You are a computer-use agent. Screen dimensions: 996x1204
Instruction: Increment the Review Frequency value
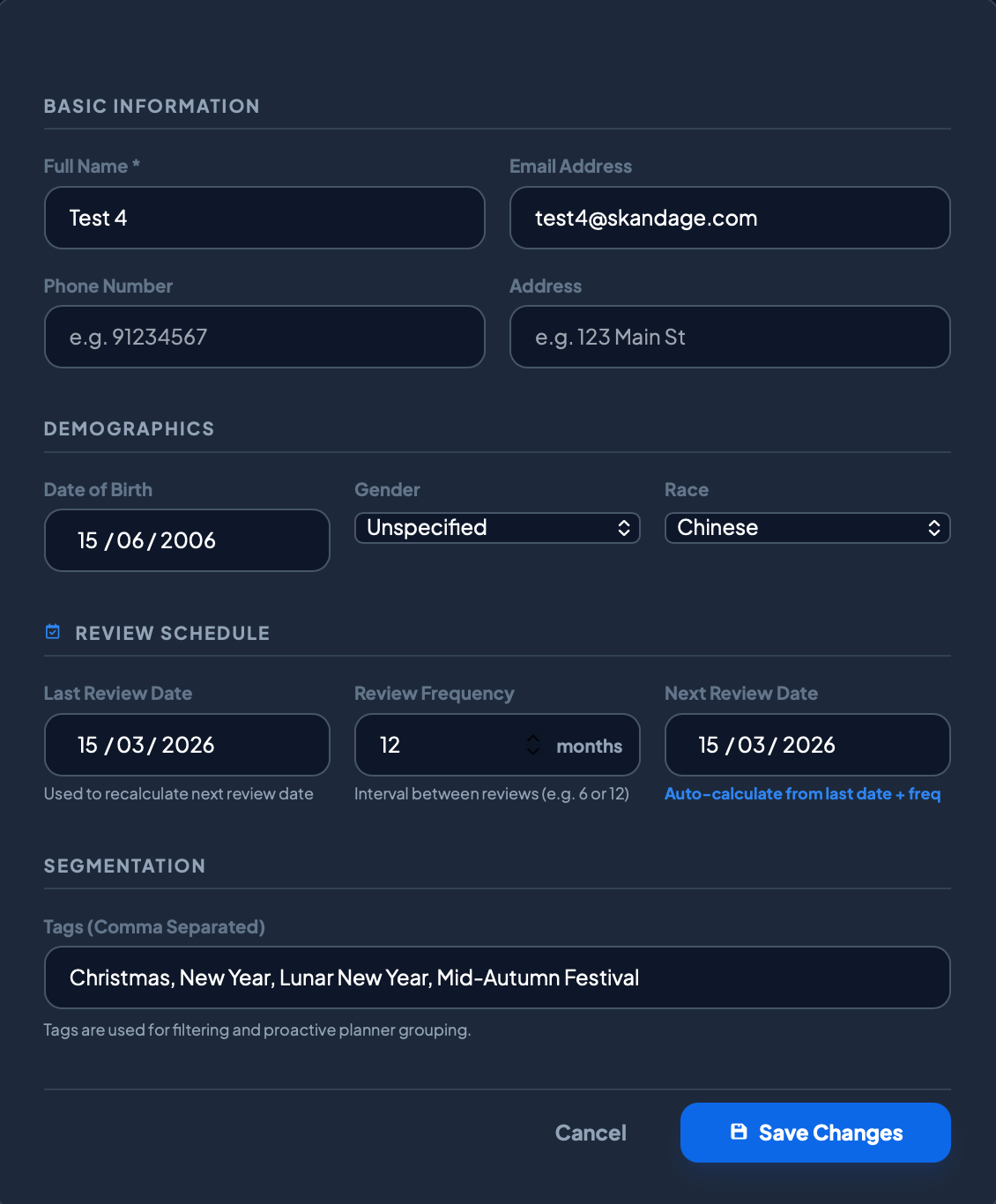click(533, 739)
